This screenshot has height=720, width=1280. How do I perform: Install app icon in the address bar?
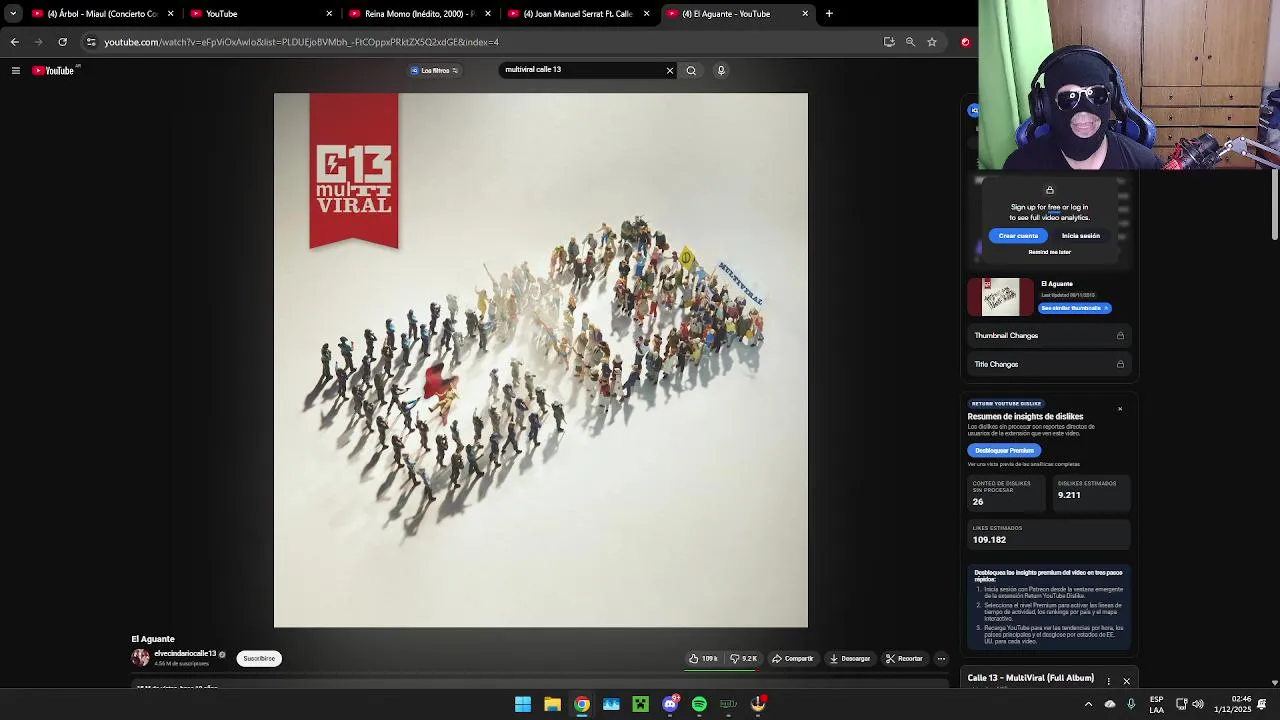(x=889, y=42)
